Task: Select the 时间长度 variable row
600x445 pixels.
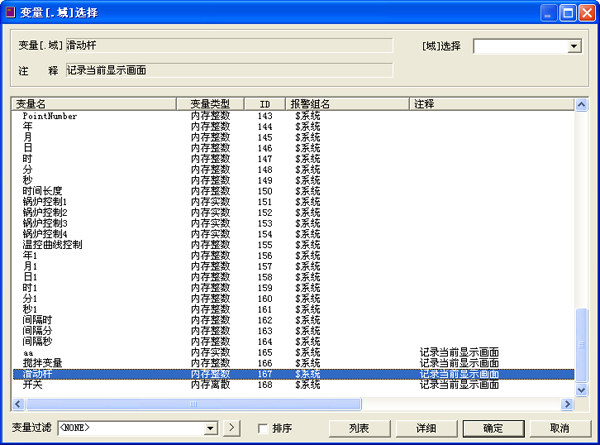Action: coord(293,191)
